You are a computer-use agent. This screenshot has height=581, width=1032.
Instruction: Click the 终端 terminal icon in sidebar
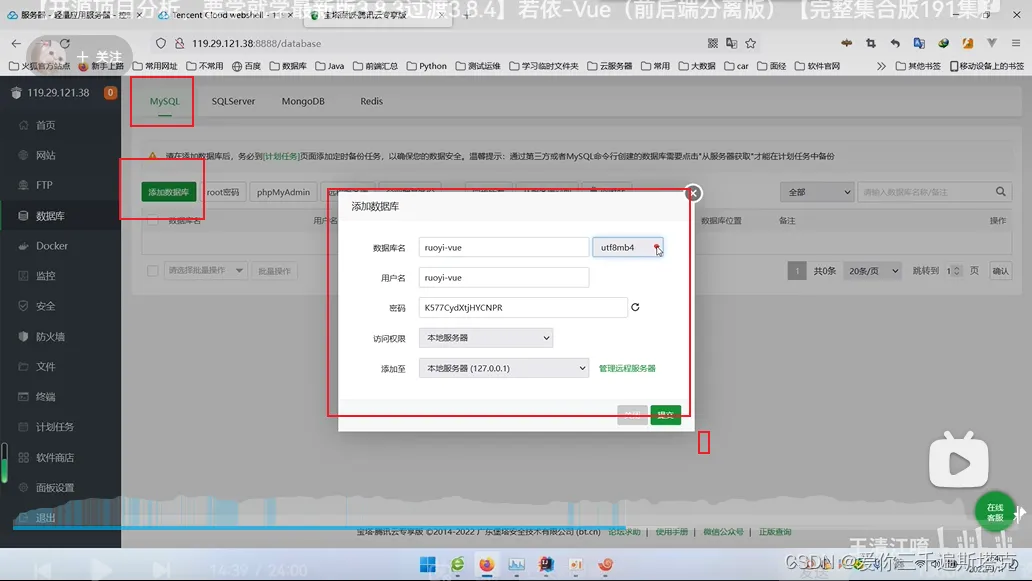tap(24, 397)
